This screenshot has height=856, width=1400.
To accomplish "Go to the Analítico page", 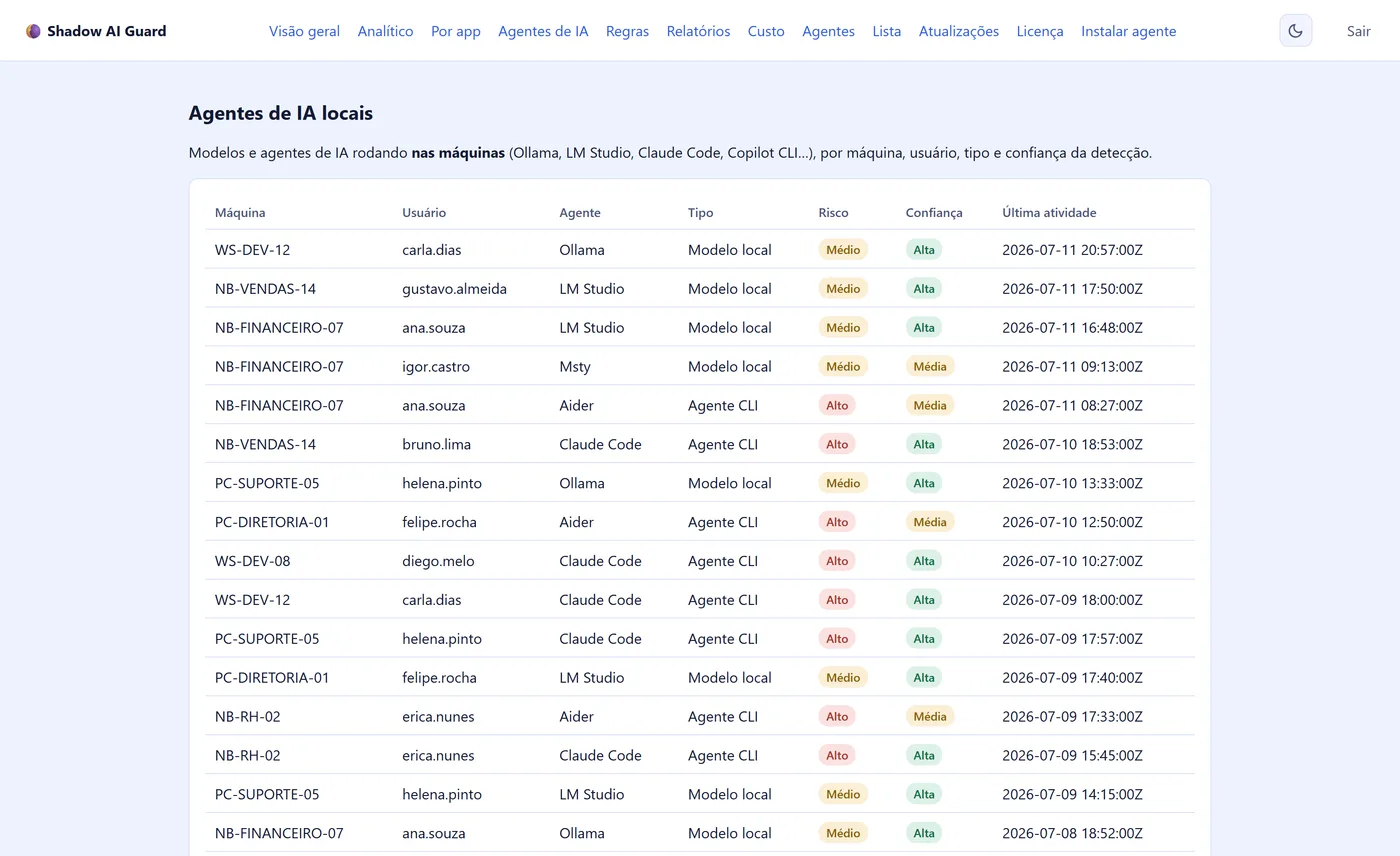I will pos(385,31).
